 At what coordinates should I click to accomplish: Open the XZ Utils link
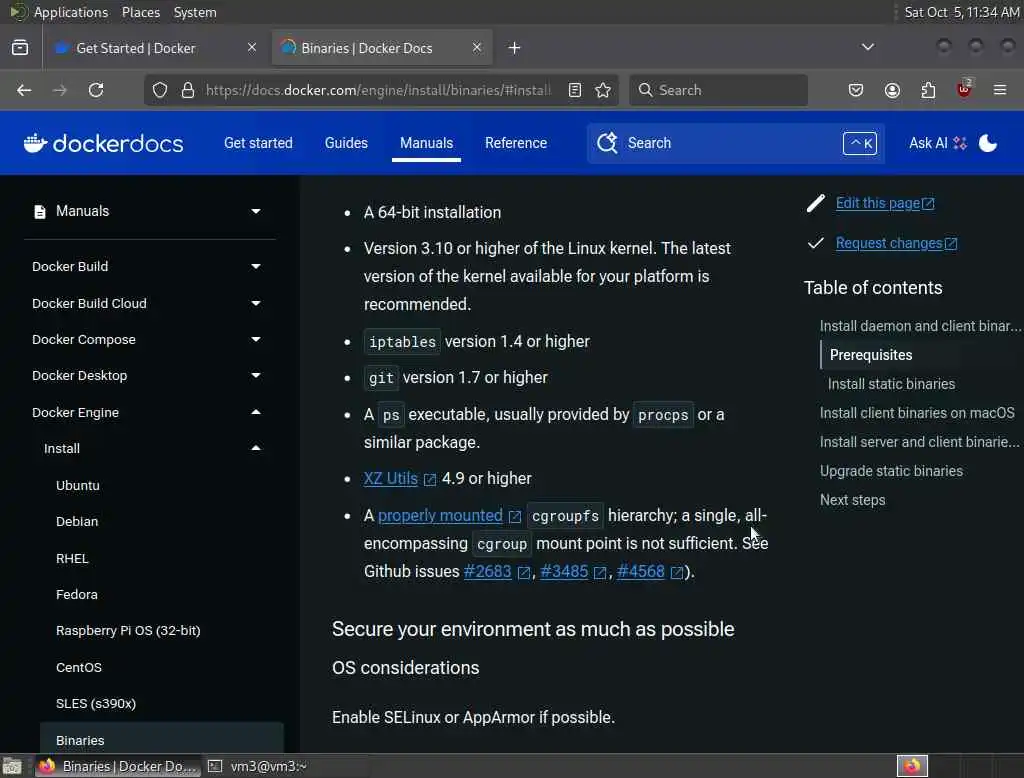pyautogui.click(x=391, y=479)
